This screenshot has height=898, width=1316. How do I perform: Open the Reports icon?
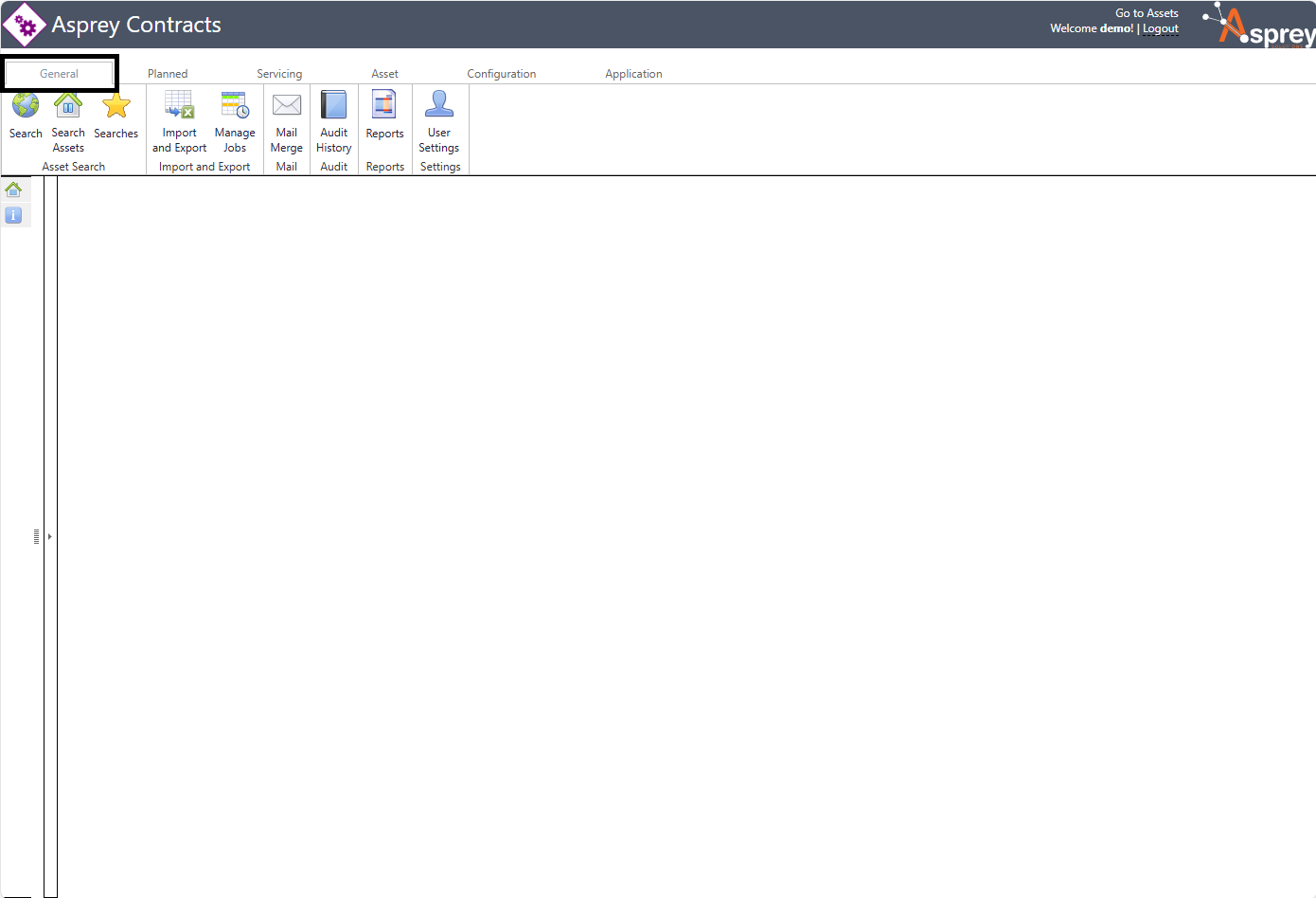384,105
